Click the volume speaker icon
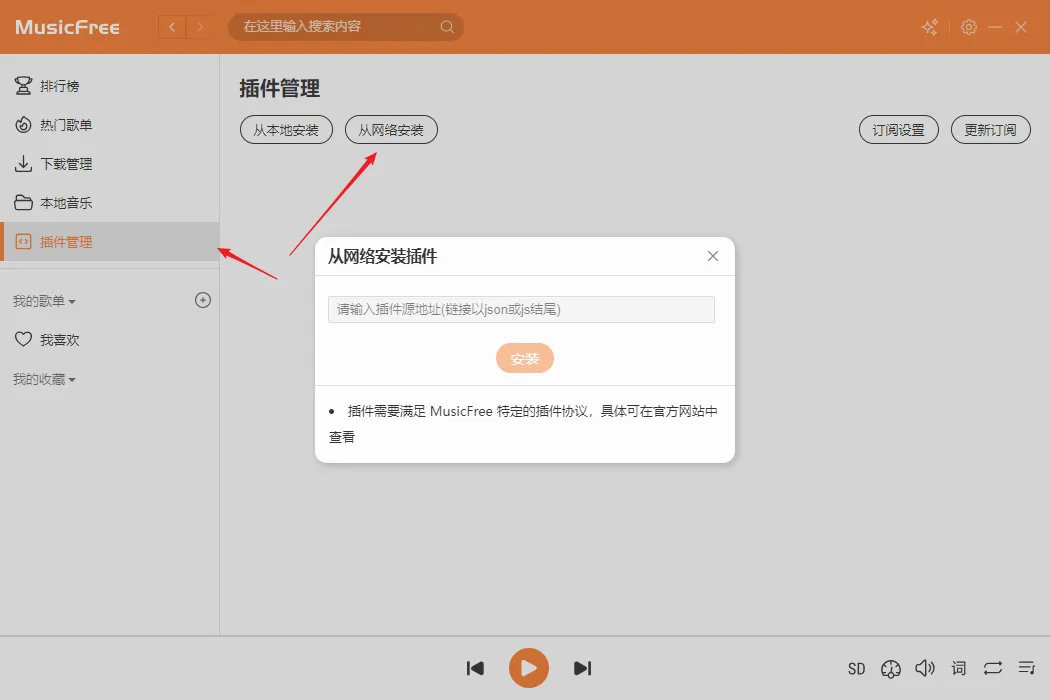Viewport: 1050px width, 700px height. (x=925, y=668)
